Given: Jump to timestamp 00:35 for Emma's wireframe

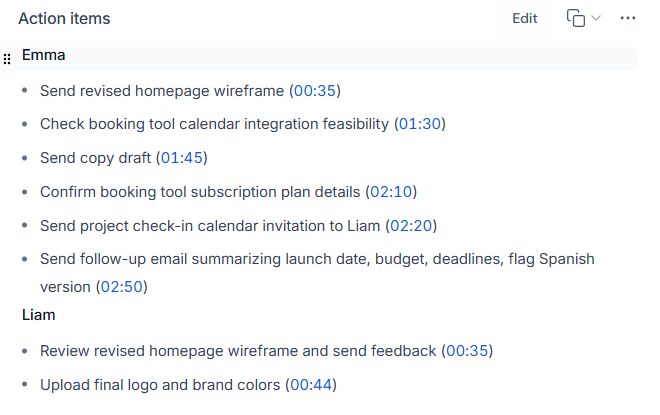Looking at the screenshot, I should (314, 90).
